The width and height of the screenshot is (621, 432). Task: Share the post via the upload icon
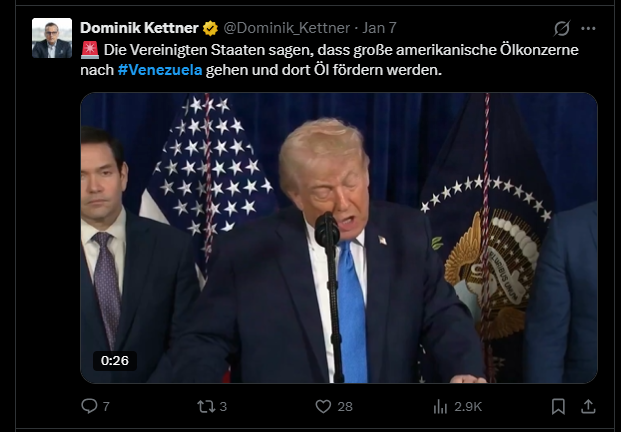click(589, 407)
